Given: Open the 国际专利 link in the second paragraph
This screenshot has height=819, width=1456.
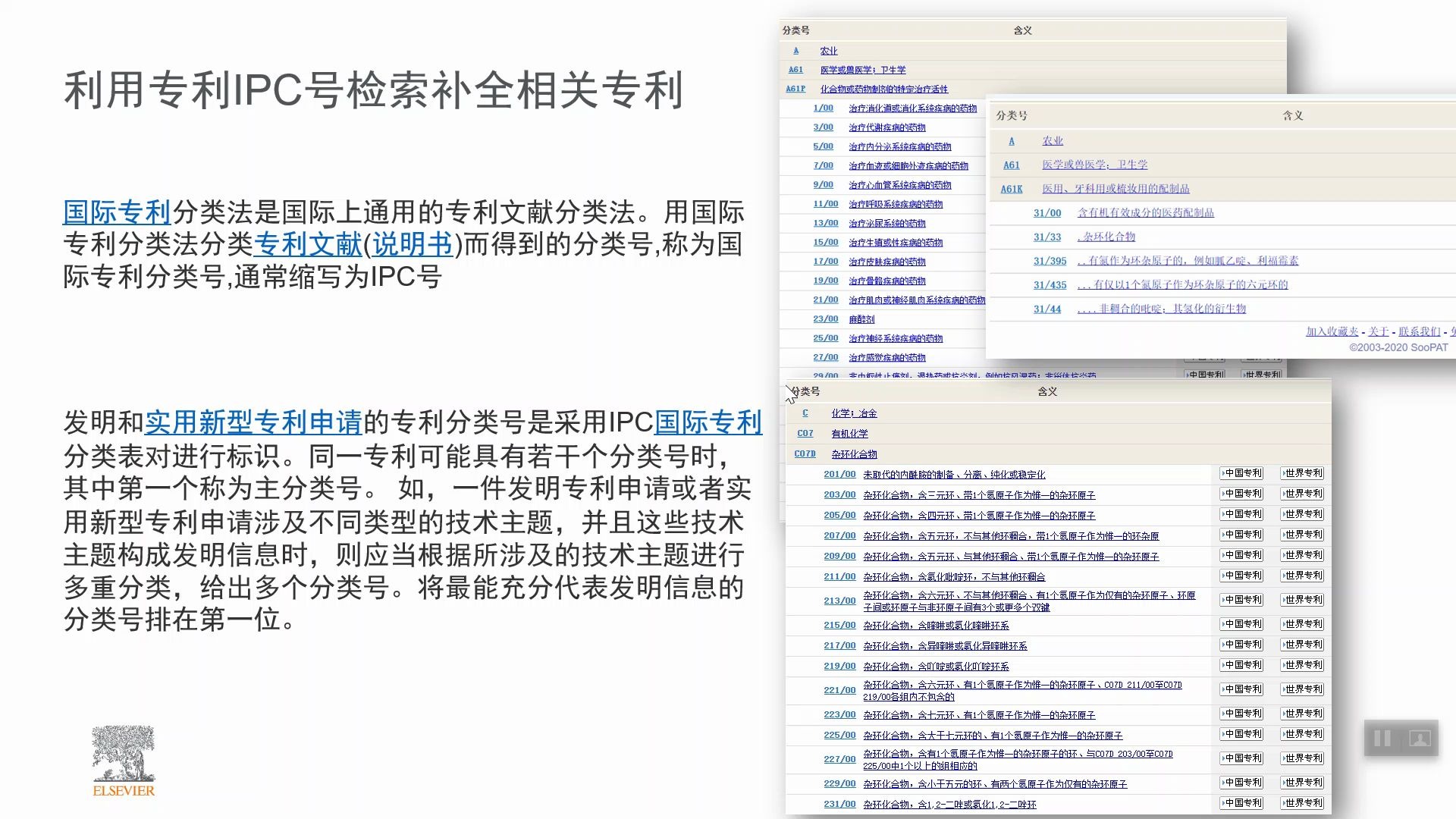Looking at the screenshot, I should tap(708, 422).
